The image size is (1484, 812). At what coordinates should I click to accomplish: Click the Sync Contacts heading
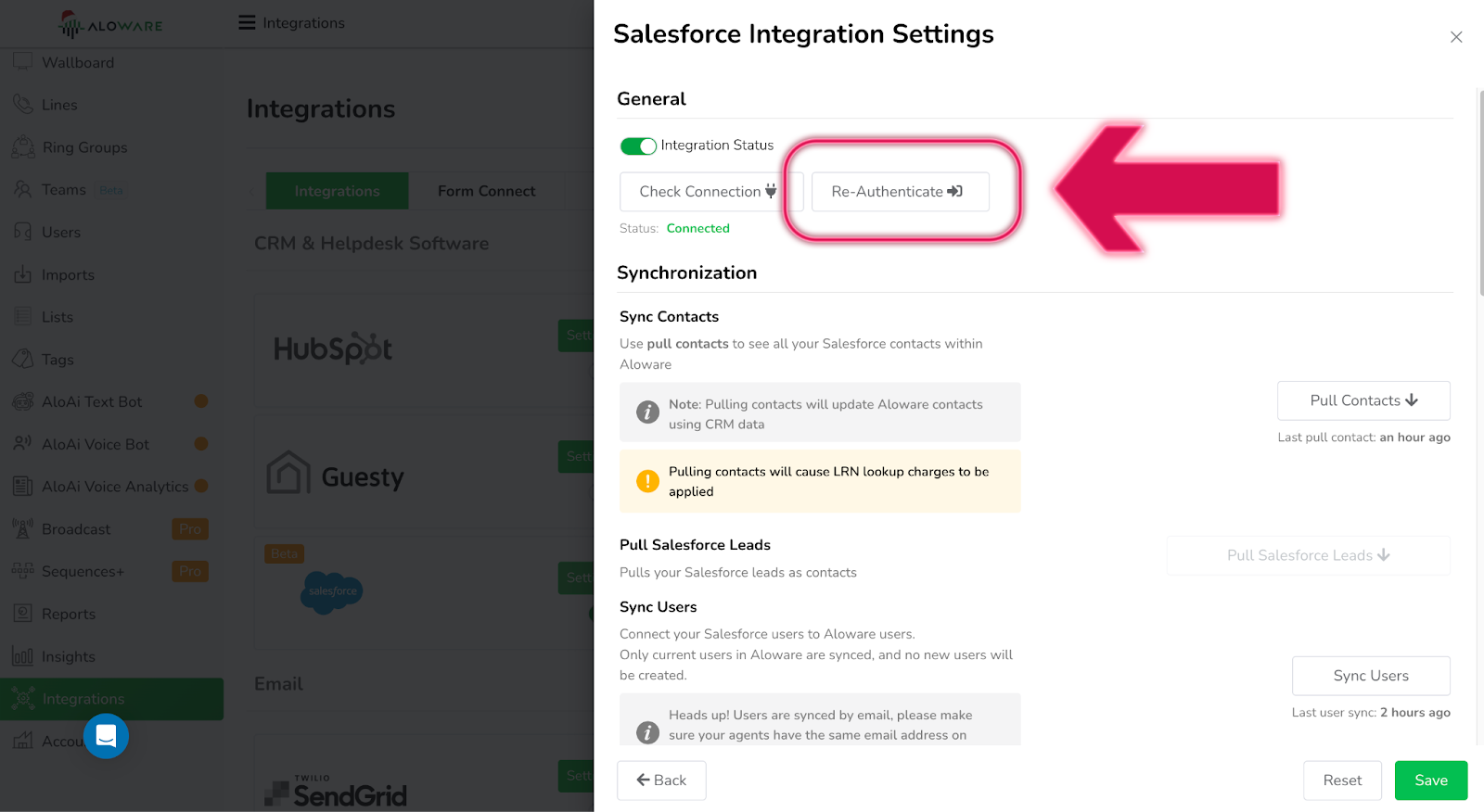click(x=670, y=317)
